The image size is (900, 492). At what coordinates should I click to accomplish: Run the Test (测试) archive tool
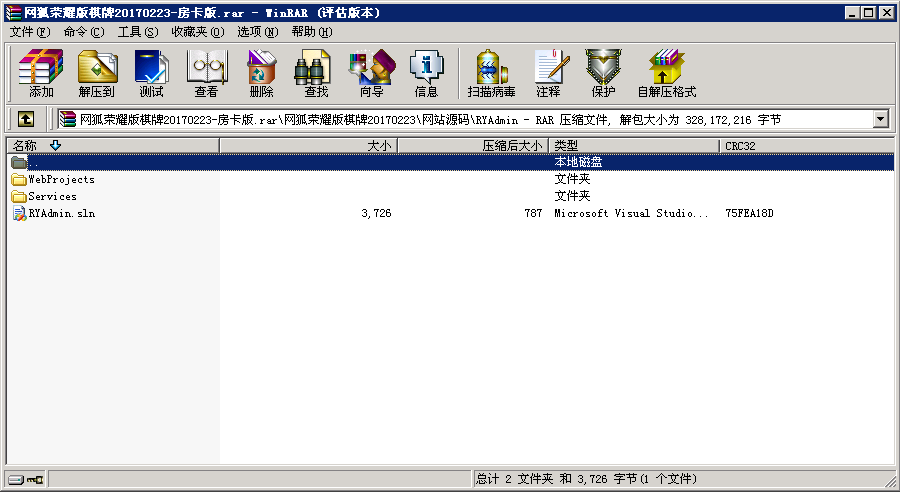tap(151, 73)
